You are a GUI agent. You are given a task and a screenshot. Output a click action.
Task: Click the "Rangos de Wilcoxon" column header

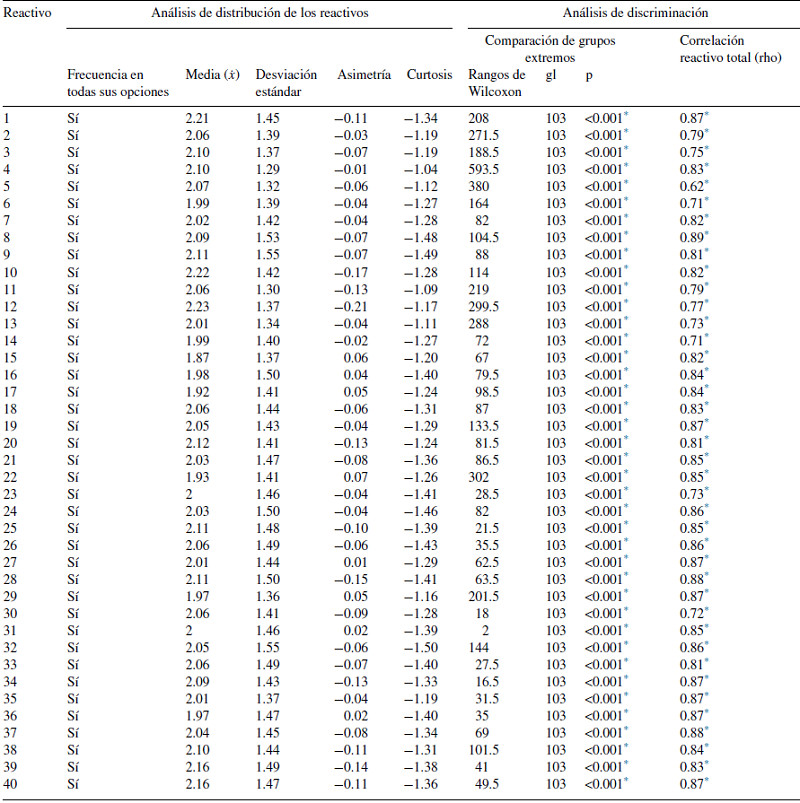(x=495, y=83)
